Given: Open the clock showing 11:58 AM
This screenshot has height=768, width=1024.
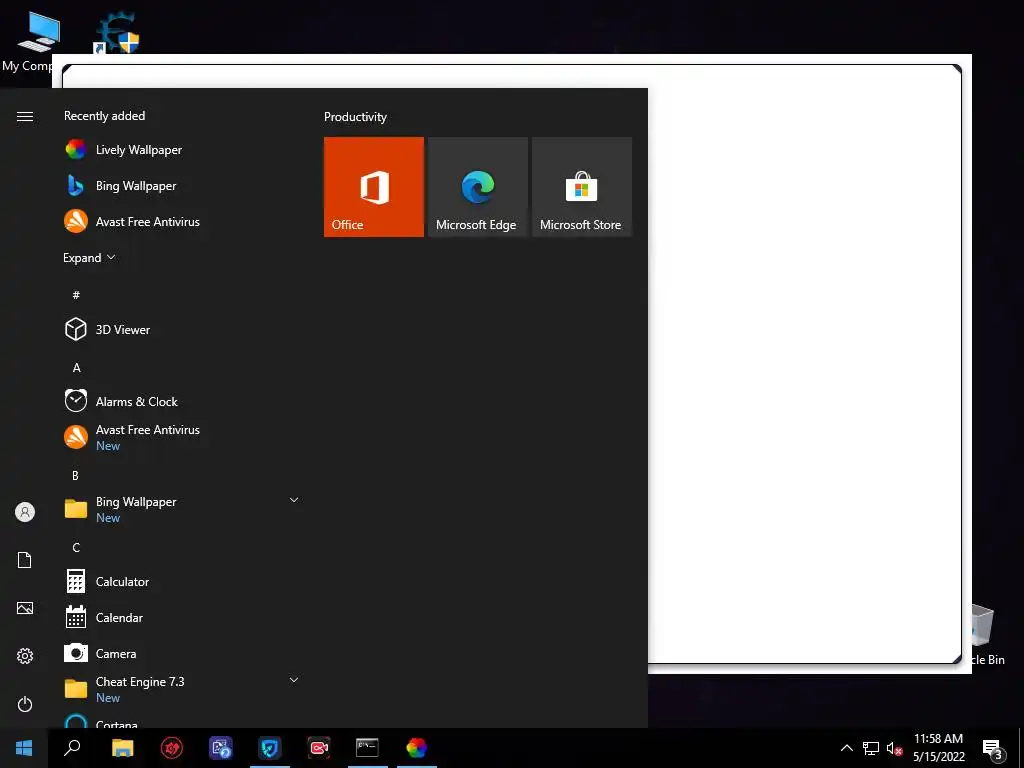Looking at the screenshot, I should click(938, 748).
